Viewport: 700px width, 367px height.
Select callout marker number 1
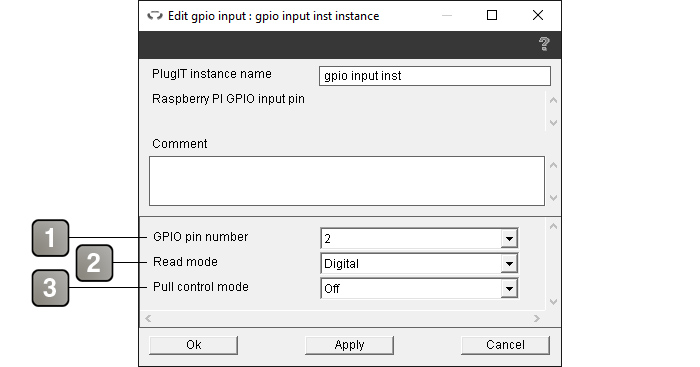pyautogui.click(x=50, y=238)
